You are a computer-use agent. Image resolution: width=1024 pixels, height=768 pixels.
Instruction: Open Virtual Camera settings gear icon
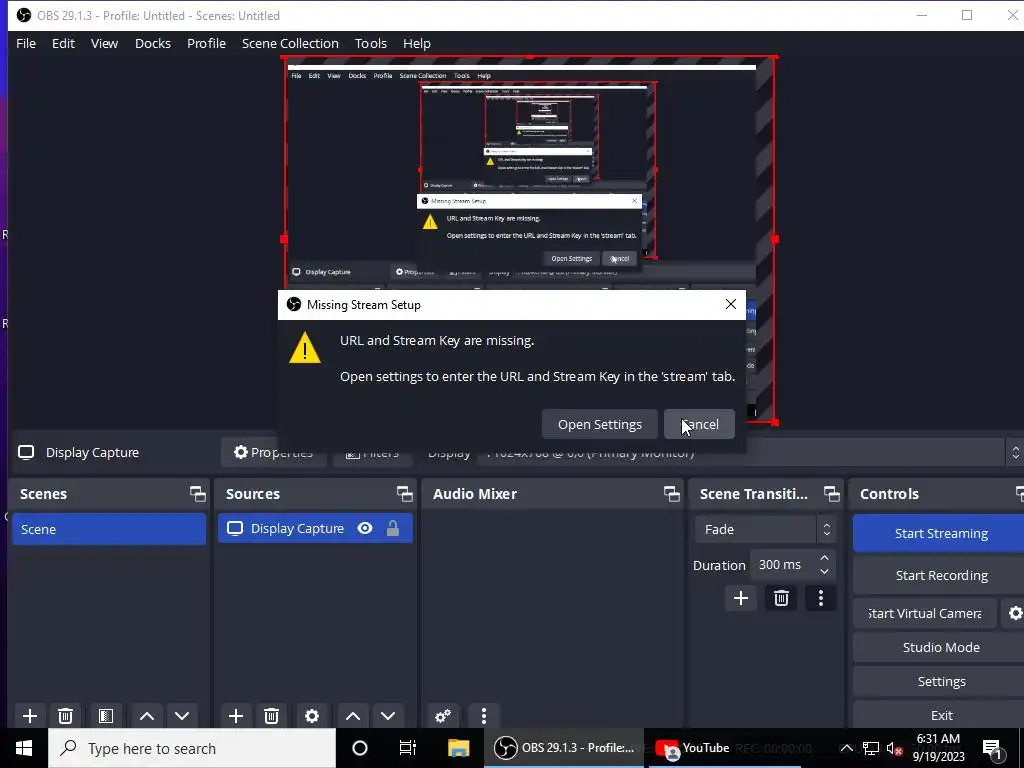pos(1015,613)
